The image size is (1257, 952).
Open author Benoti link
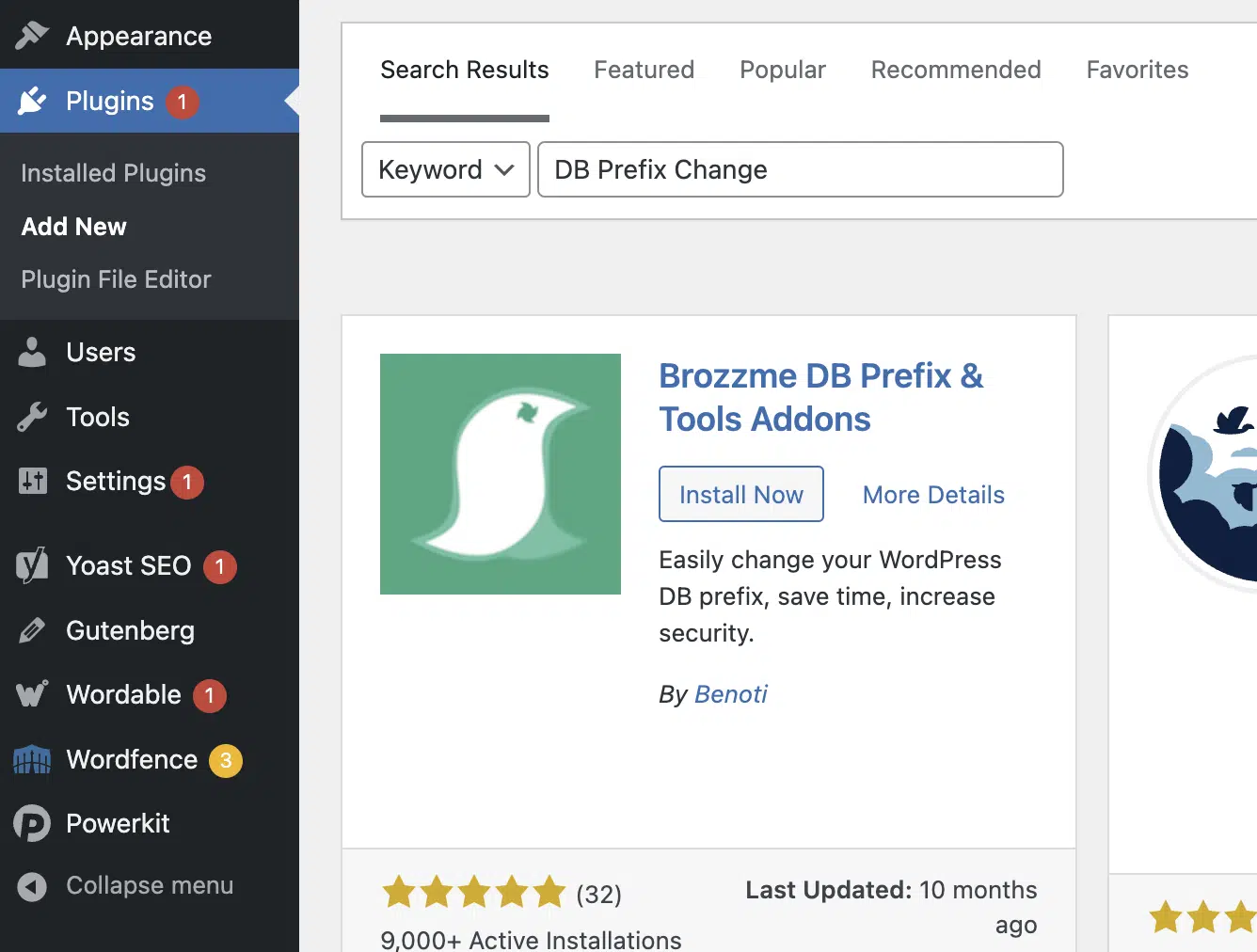coord(731,694)
